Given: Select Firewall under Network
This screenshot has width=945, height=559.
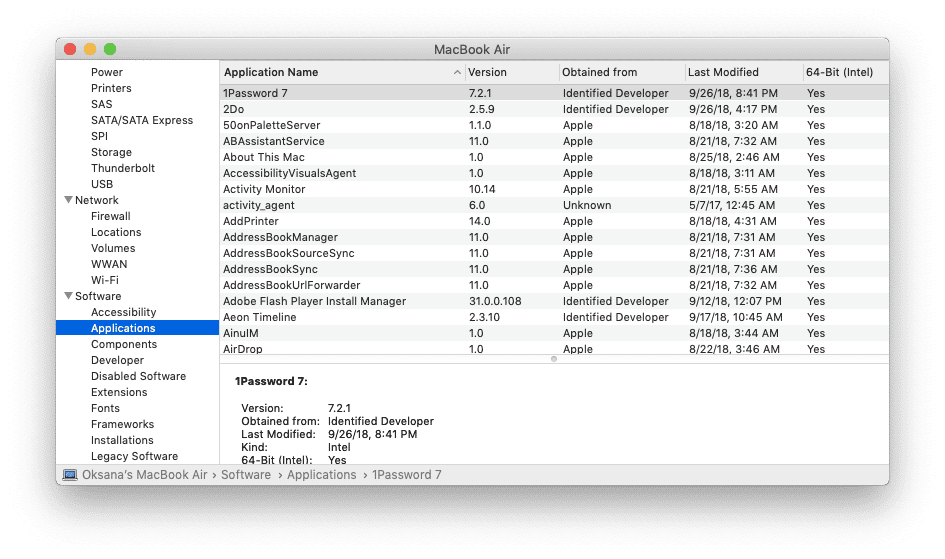Looking at the screenshot, I should [110, 216].
